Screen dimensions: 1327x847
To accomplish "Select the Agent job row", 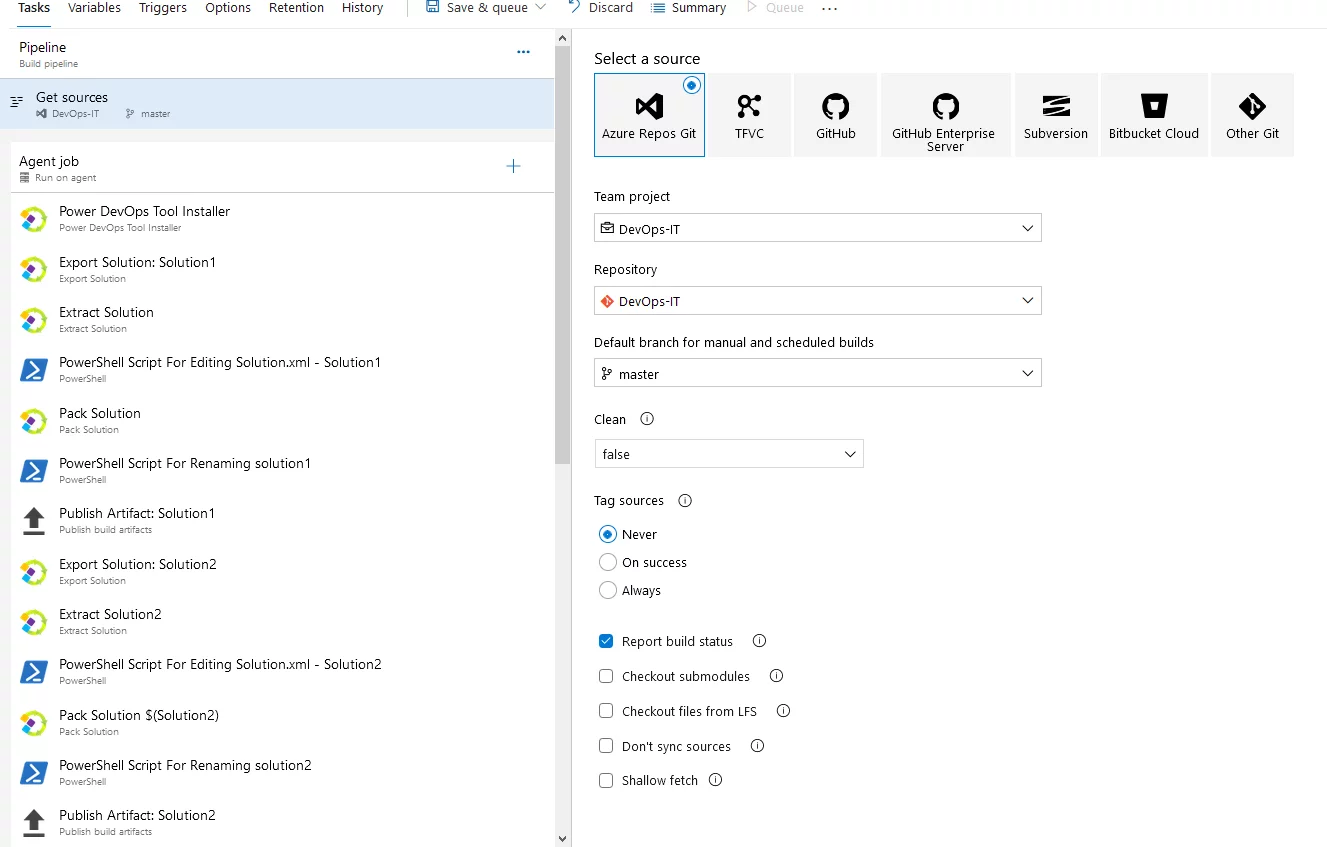I will 282,167.
